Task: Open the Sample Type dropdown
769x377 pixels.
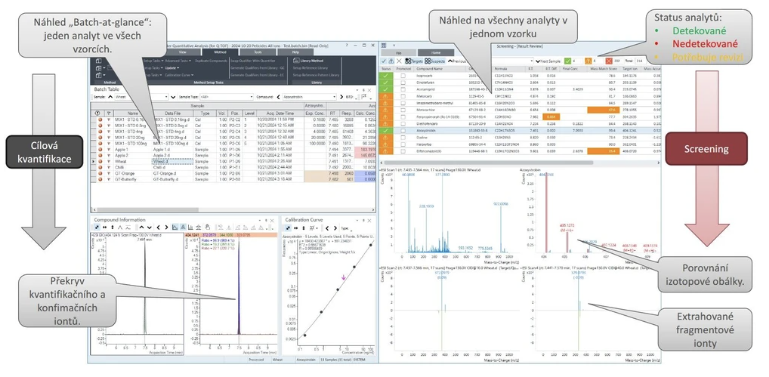Action: coord(227,97)
